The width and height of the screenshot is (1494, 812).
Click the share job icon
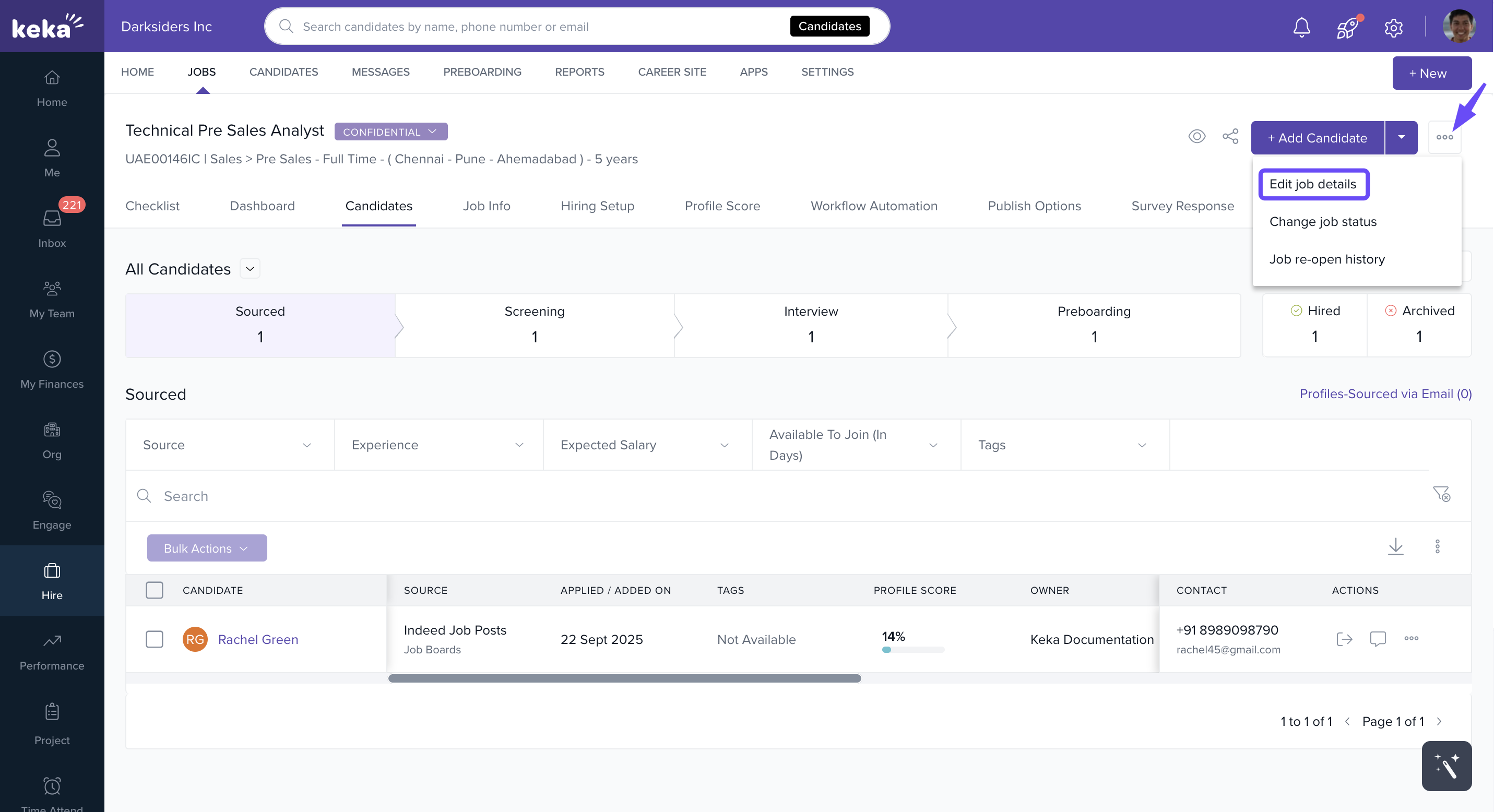pos(1230,137)
